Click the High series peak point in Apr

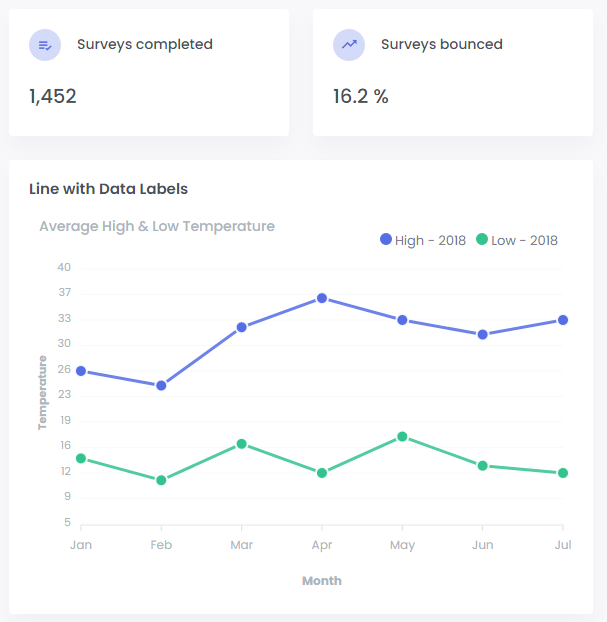point(322,298)
